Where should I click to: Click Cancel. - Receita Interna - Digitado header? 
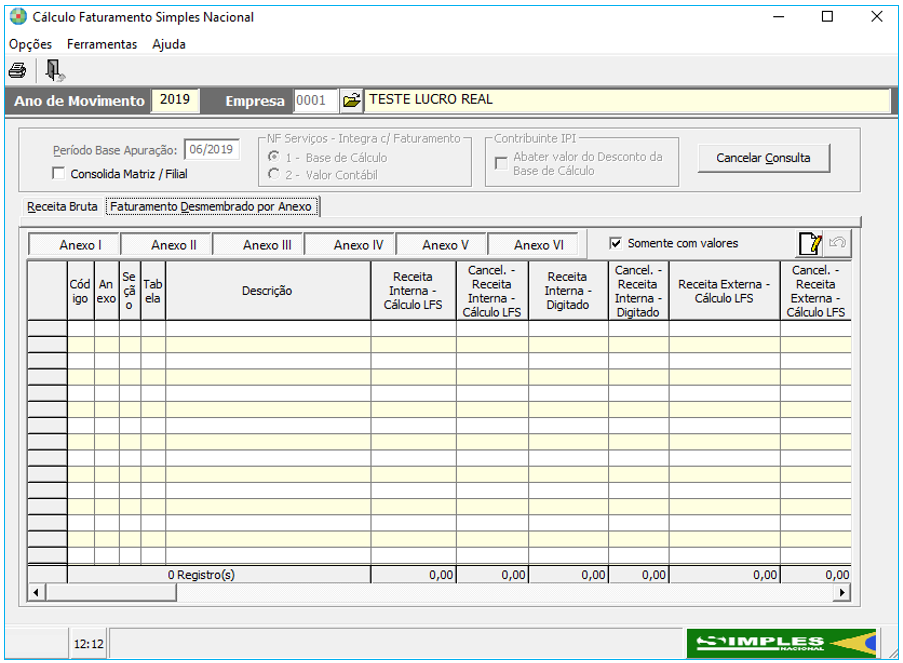tap(639, 291)
